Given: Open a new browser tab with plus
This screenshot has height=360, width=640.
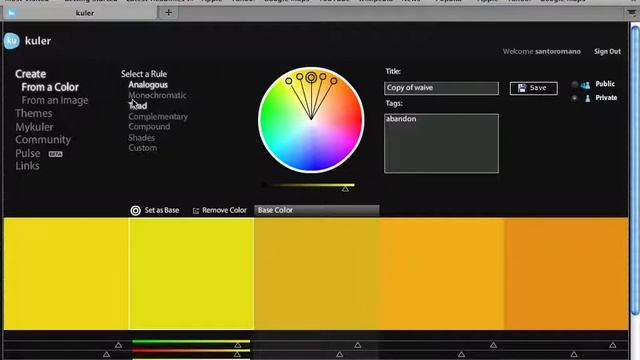Looking at the screenshot, I should pos(168,13).
